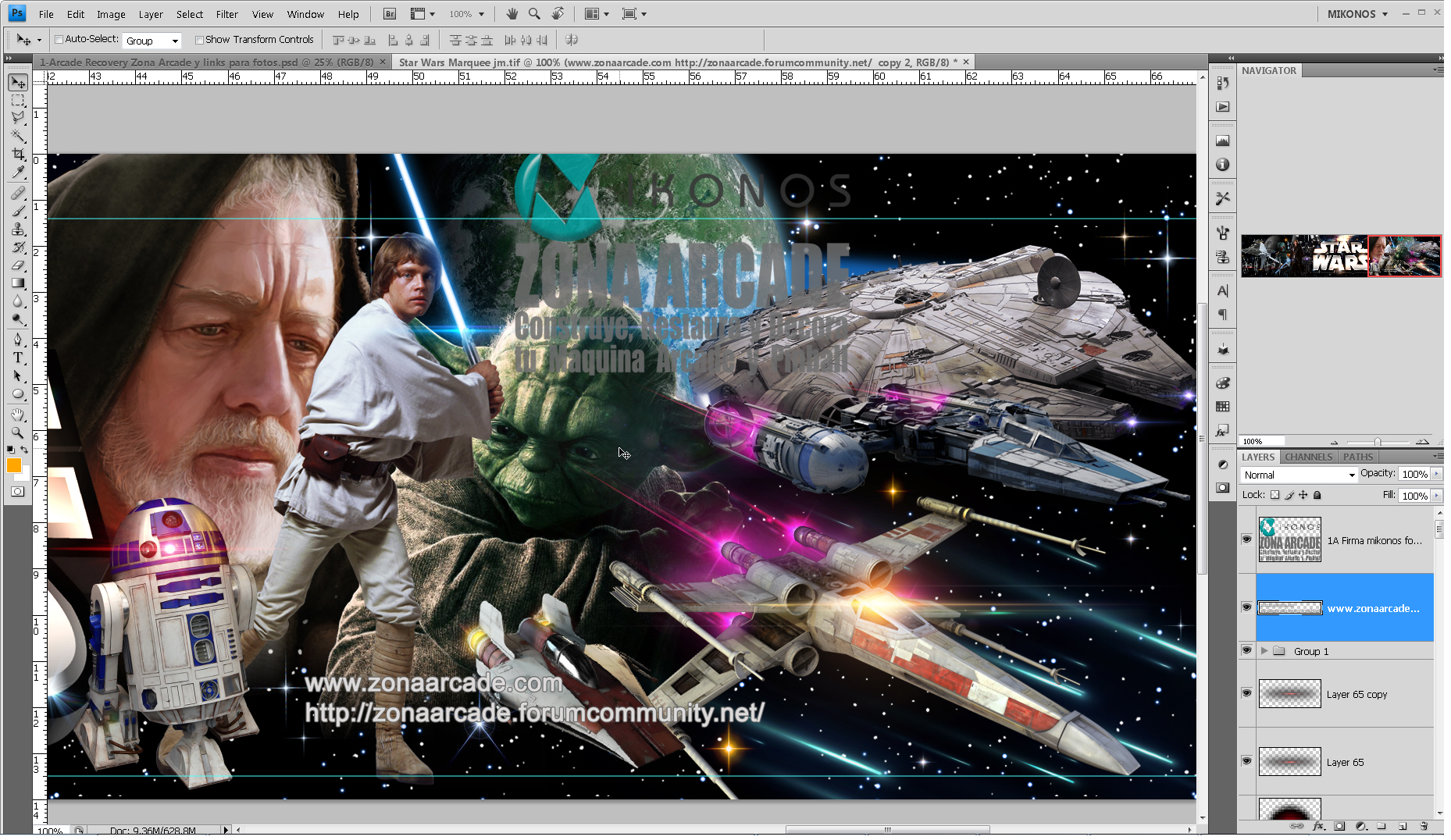This screenshot has width=1451, height=840.
Task: Adjust the Navigator zoom slider
Action: 1378,442
